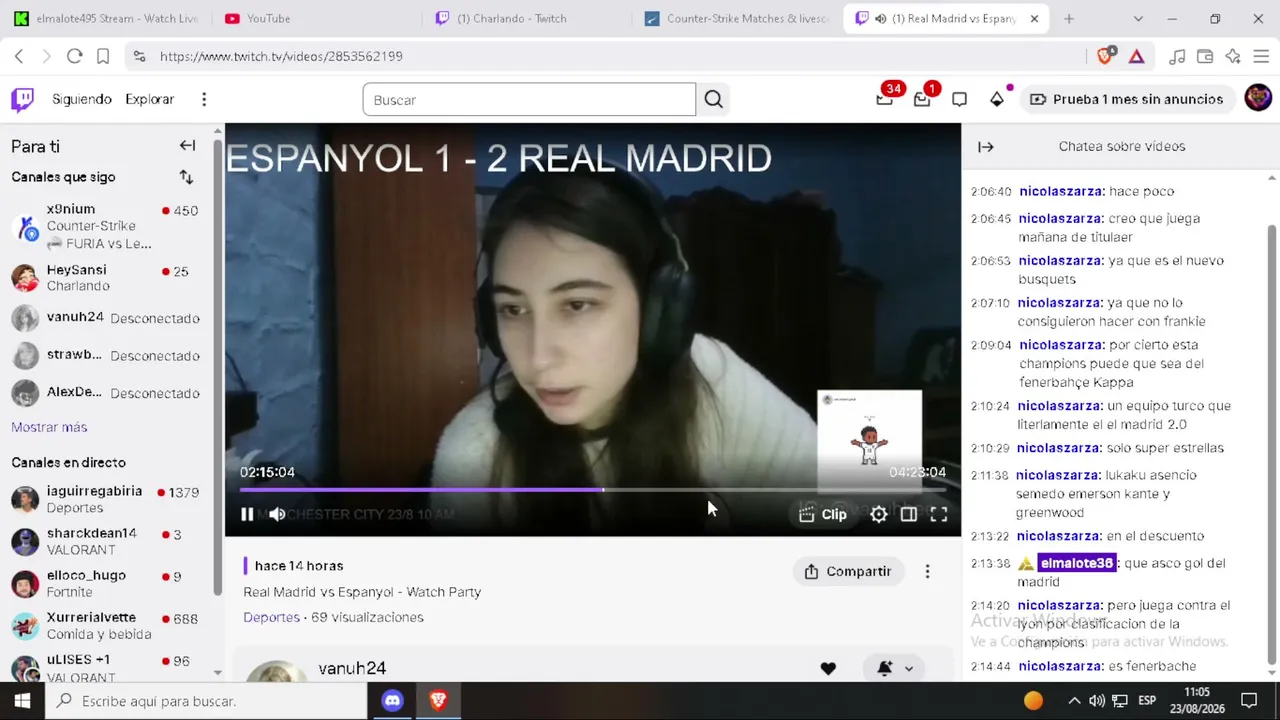Viewport: 1280px width, 720px height.
Task: Collapse the Para ti sidebar
Action: (x=187, y=146)
